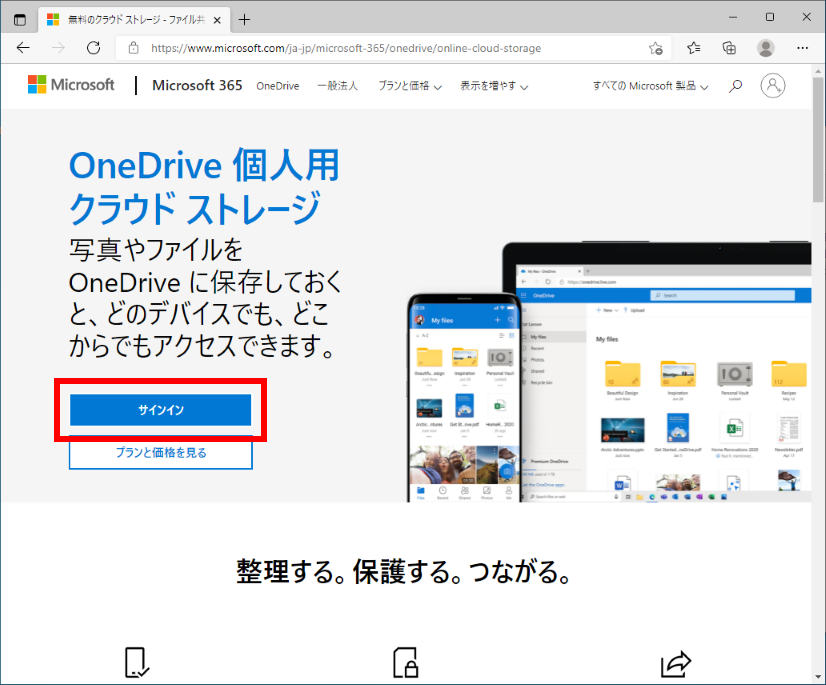Go forward to the next page

[x=58, y=48]
